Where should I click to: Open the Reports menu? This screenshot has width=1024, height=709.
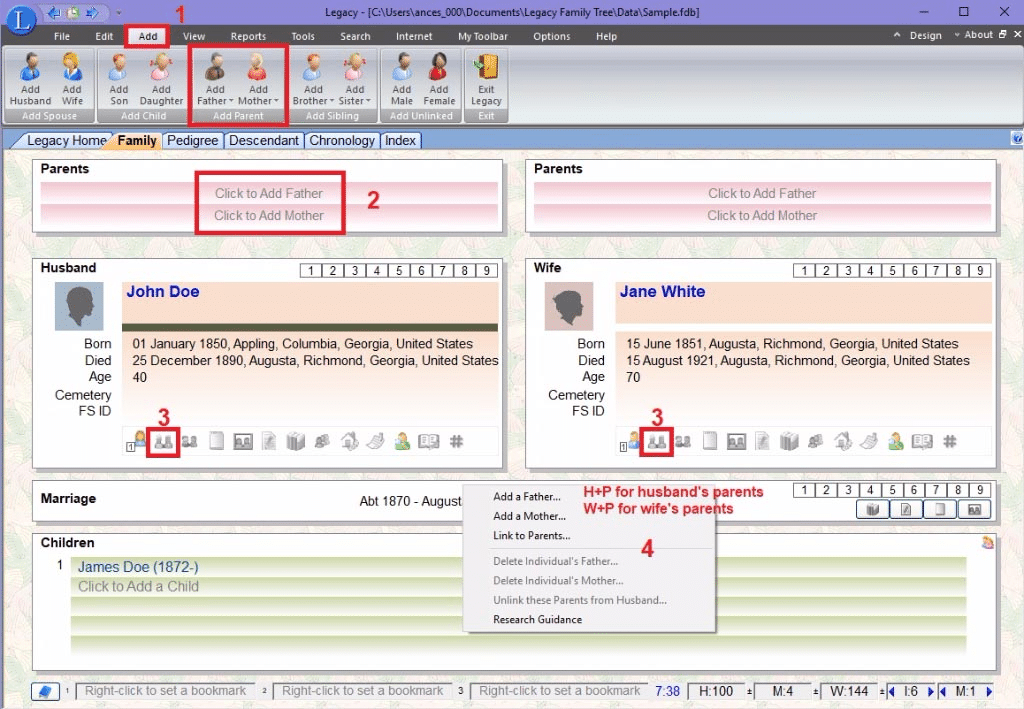248,37
